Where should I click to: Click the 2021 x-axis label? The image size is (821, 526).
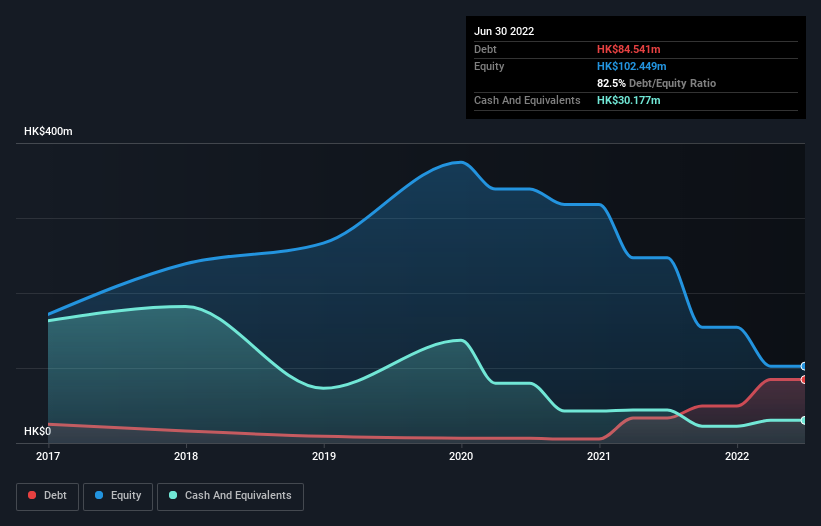(x=598, y=456)
